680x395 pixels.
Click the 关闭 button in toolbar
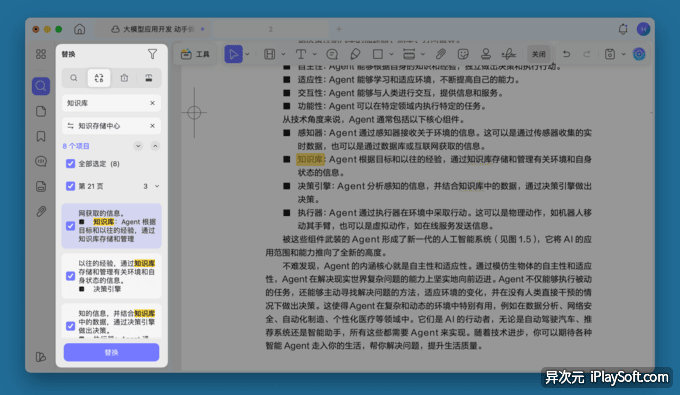(539, 54)
